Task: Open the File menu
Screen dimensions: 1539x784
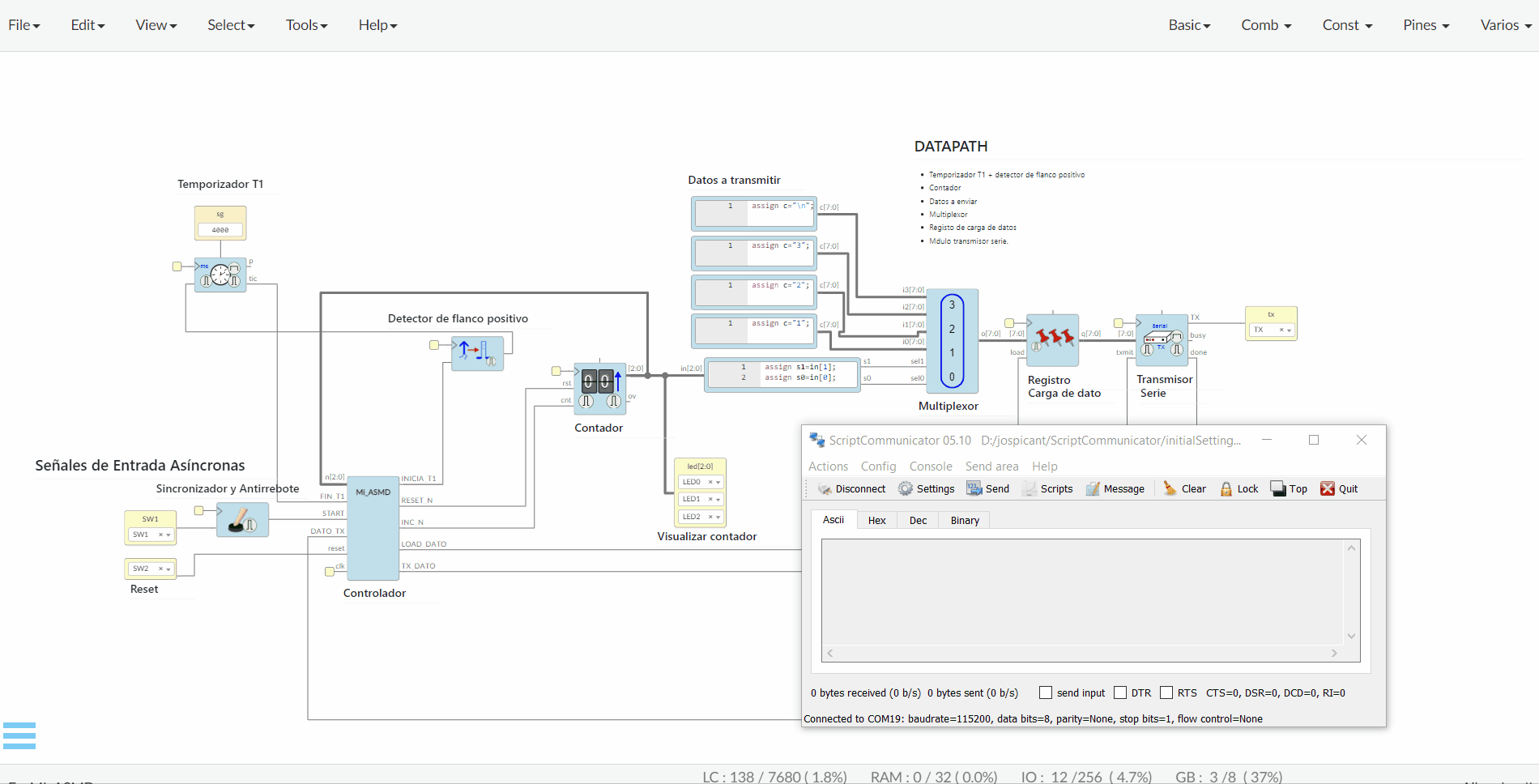Action: pyautogui.click(x=24, y=25)
